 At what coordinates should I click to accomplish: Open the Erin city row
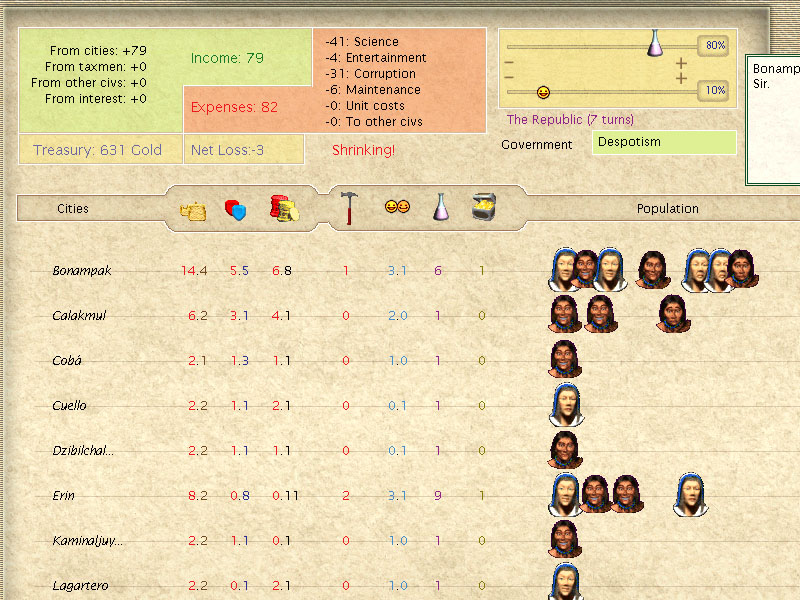tap(64, 496)
